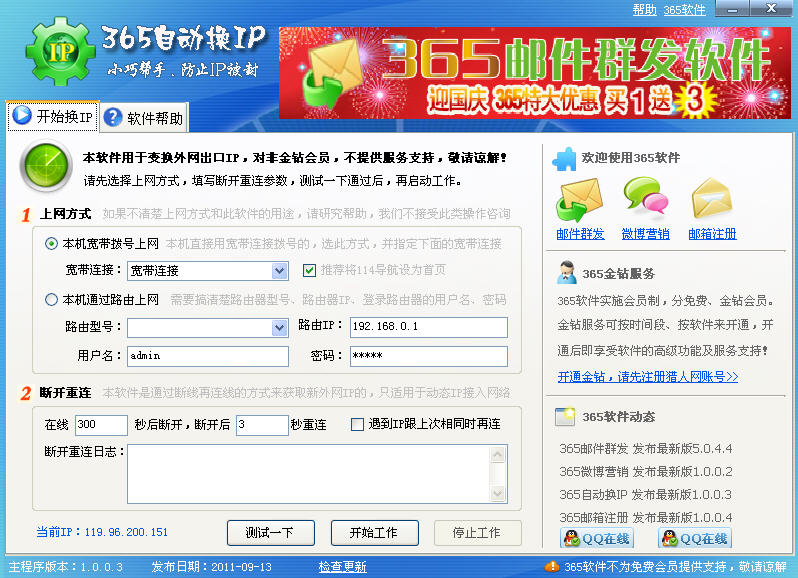Click the 邮箱注册 mailbox icon
798x578 pixels.
pyautogui.click(x=712, y=199)
